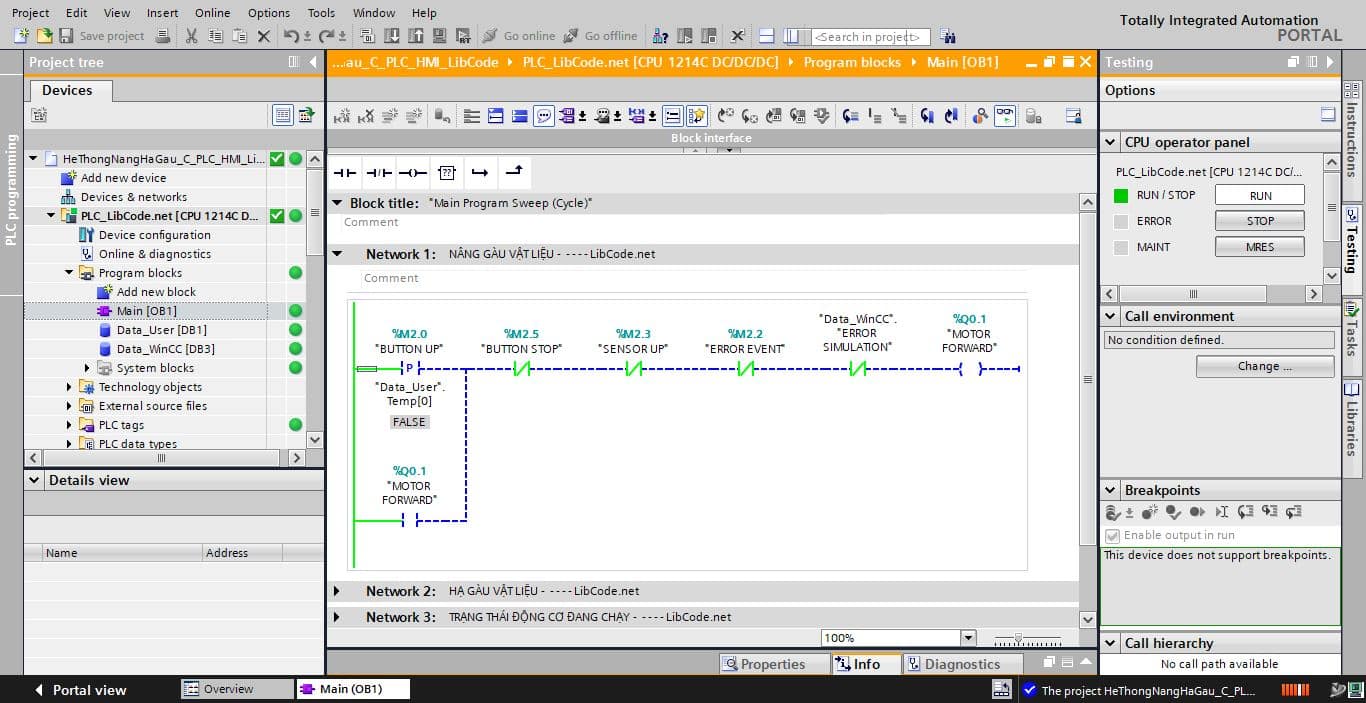Expand the System blocks folder
This screenshot has width=1366, height=703.
87,368
